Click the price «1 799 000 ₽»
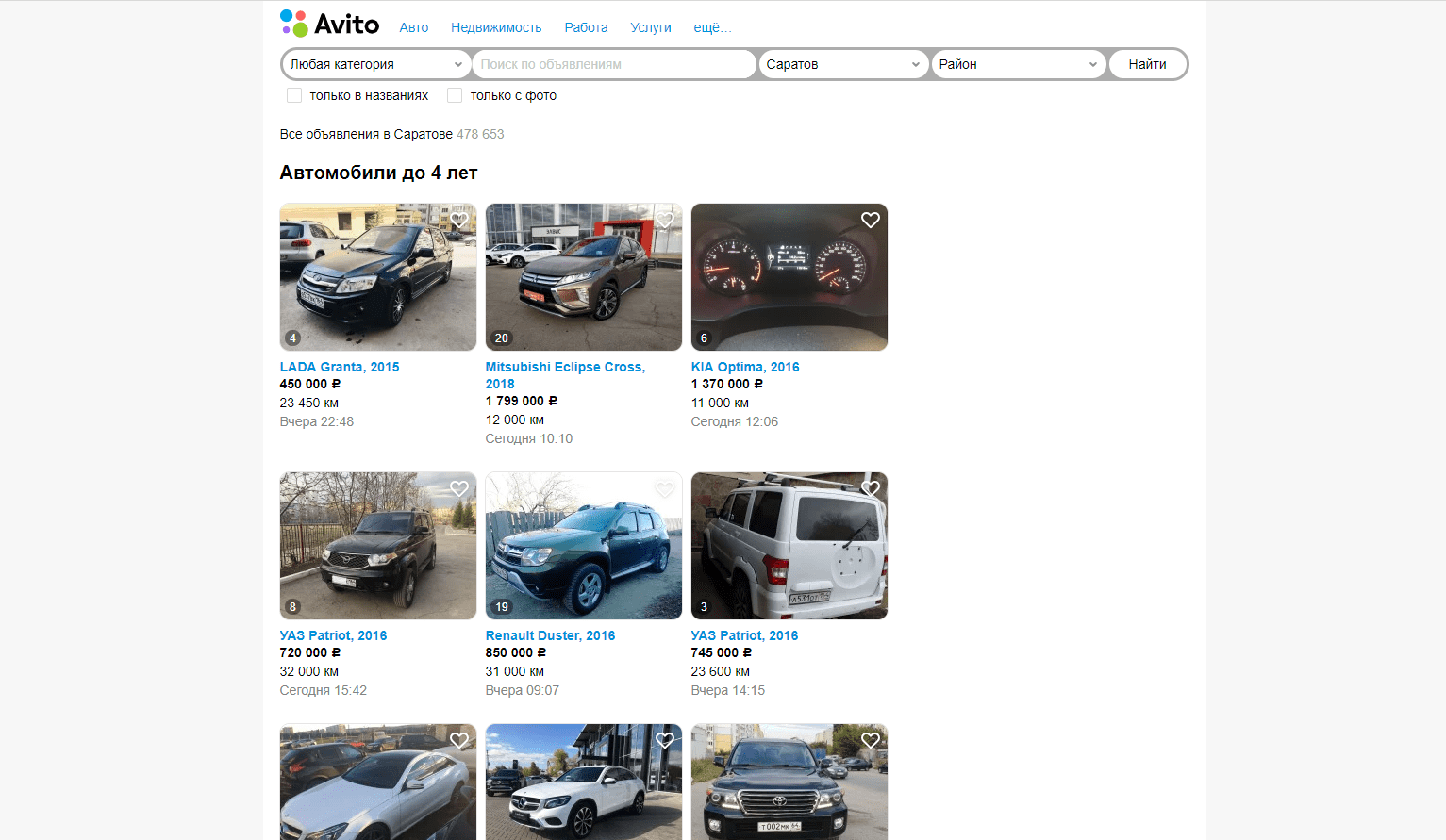The image size is (1446, 840). pyautogui.click(x=522, y=401)
